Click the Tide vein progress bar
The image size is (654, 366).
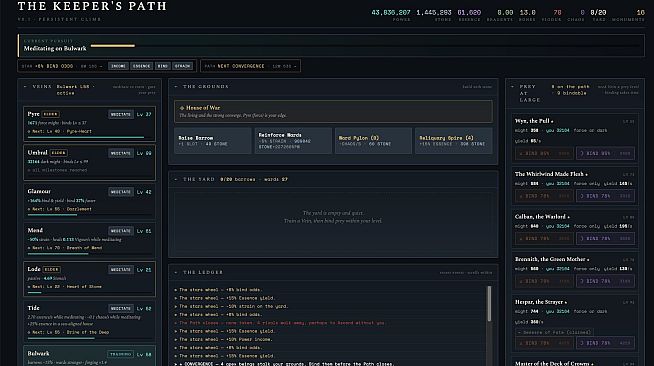[x=89, y=338]
